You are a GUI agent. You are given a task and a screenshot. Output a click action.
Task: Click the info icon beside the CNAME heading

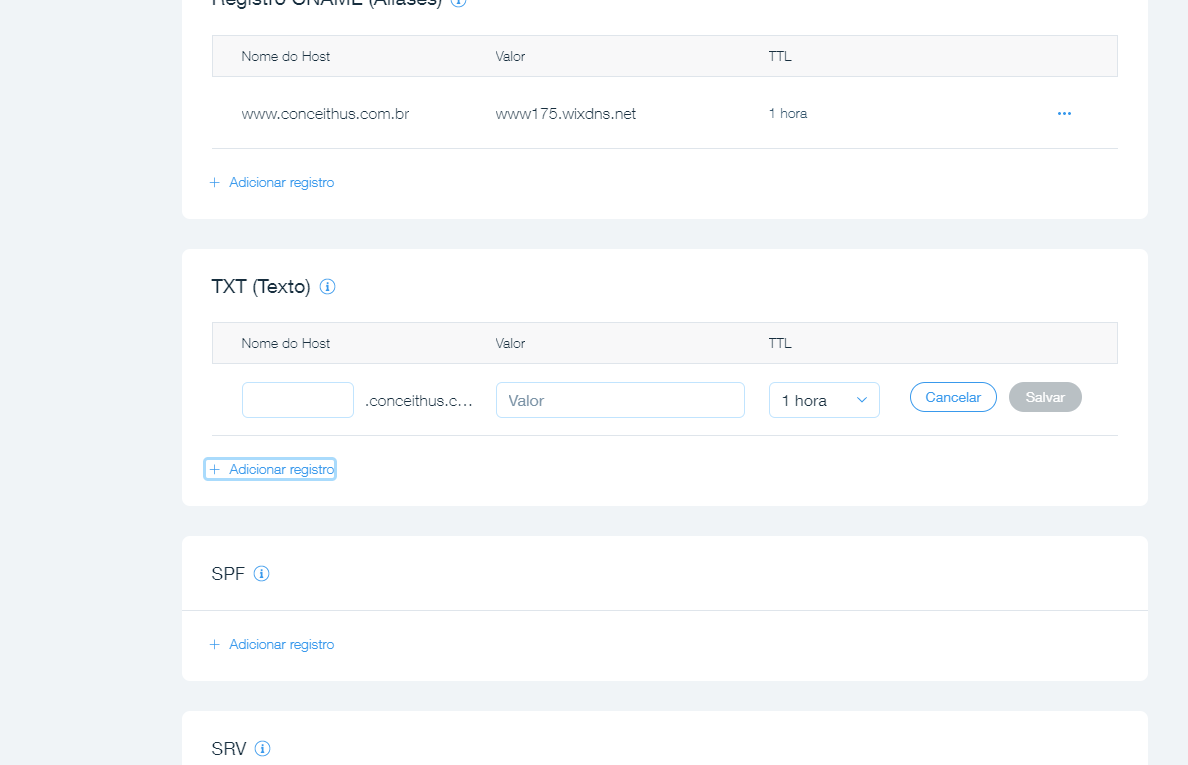pyautogui.click(x=458, y=2)
